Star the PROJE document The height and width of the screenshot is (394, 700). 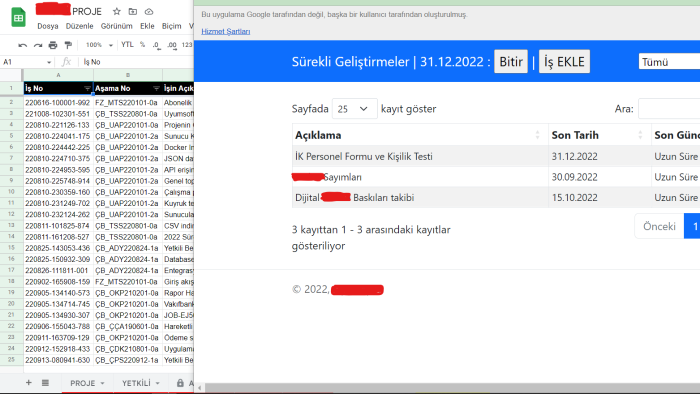117,12
